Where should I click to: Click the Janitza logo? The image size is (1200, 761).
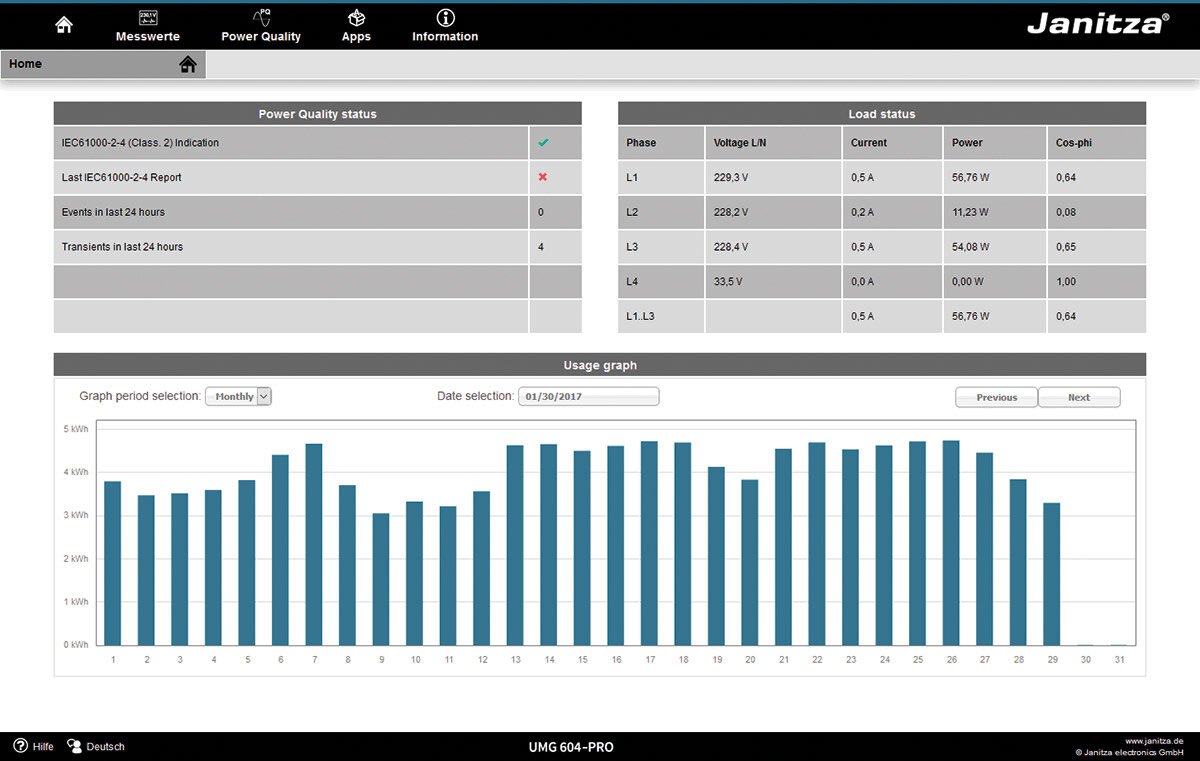(1097, 24)
